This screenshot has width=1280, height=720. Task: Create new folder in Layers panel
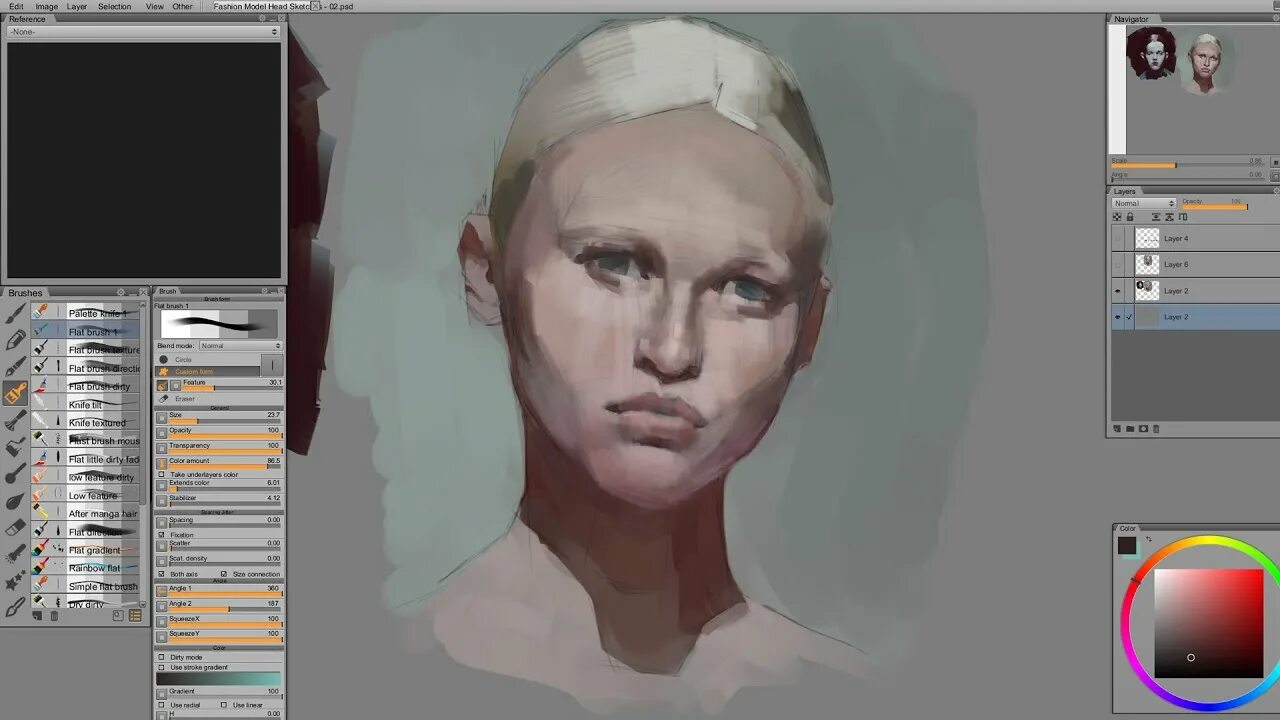click(1130, 429)
